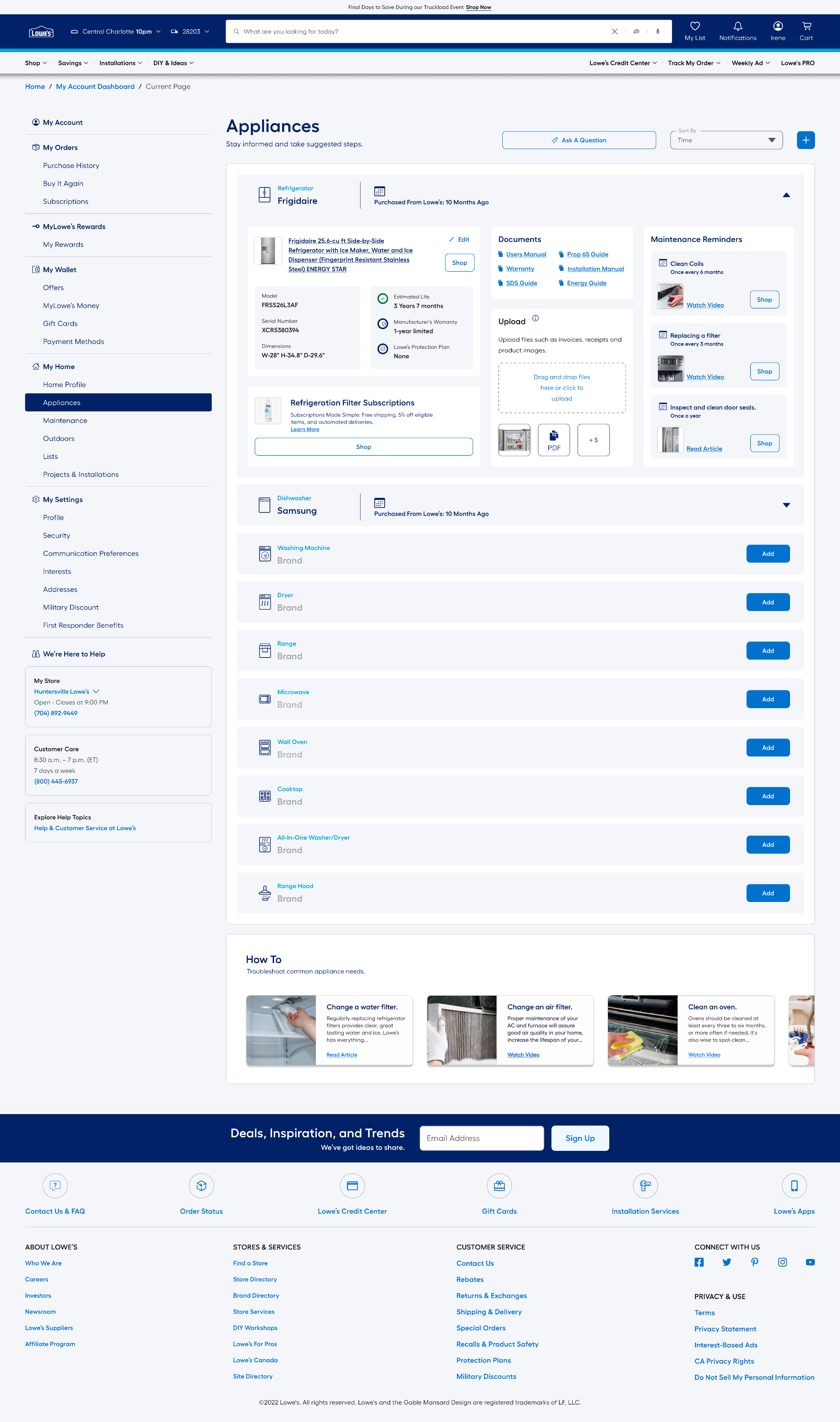Clear search field with X icon
The height and width of the screenshot is (1422, 840).
[x=614, y=32]
